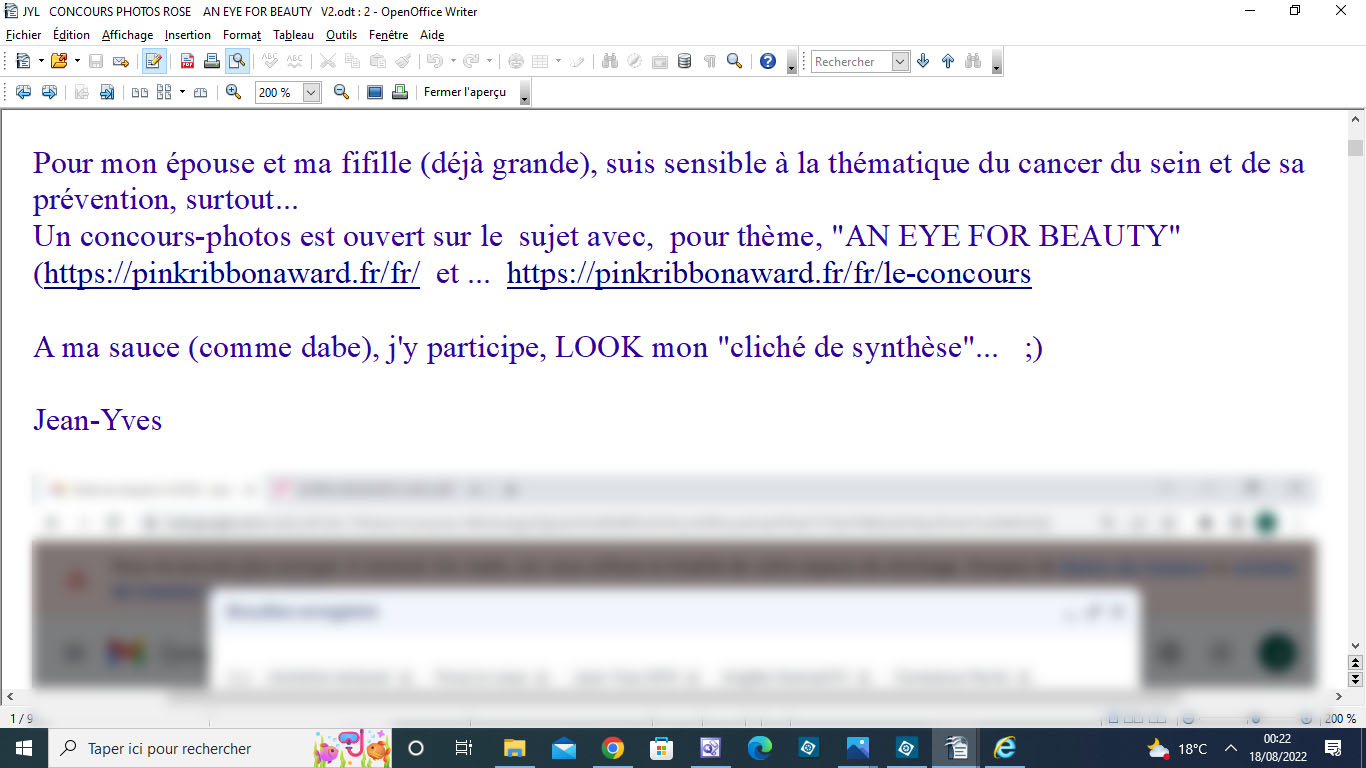Click the Windows Start button

click(23, 748)
